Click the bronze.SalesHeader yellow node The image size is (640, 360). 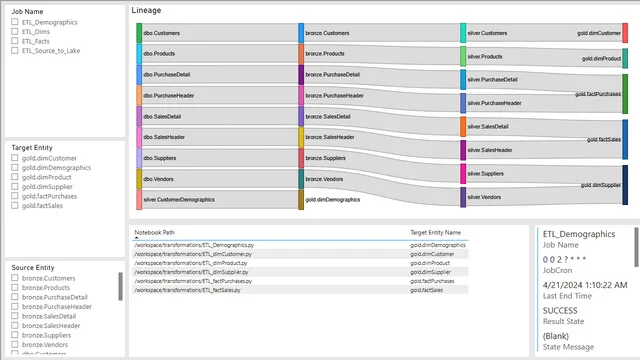pos(301,137)
